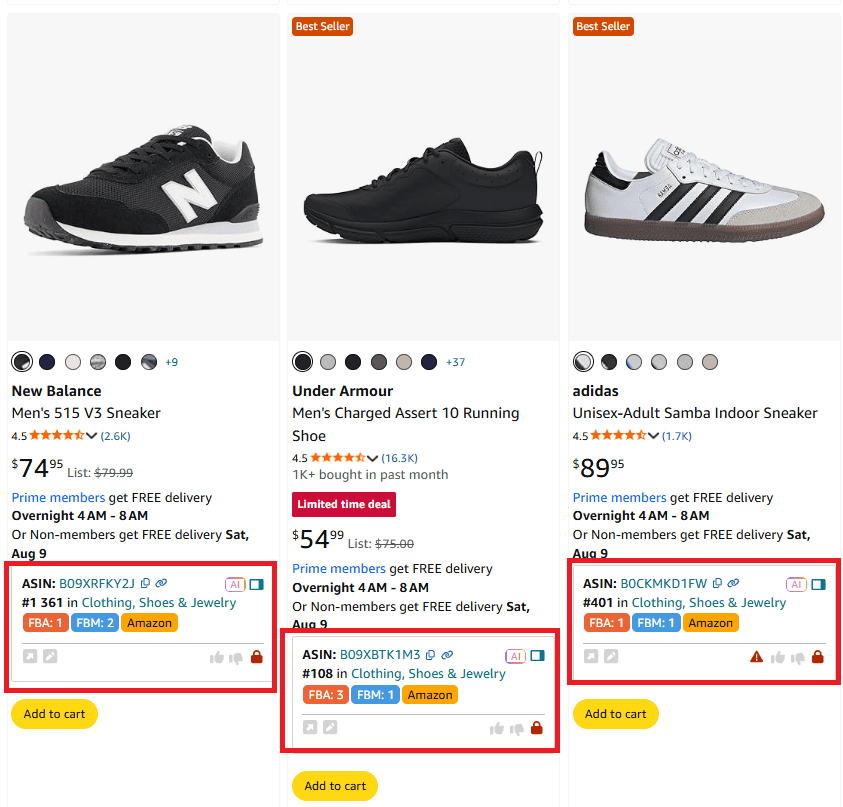Open Clothing, Shoes & Jewelry link for adidas
843x807 pixels.
click(x=708, y=603)
